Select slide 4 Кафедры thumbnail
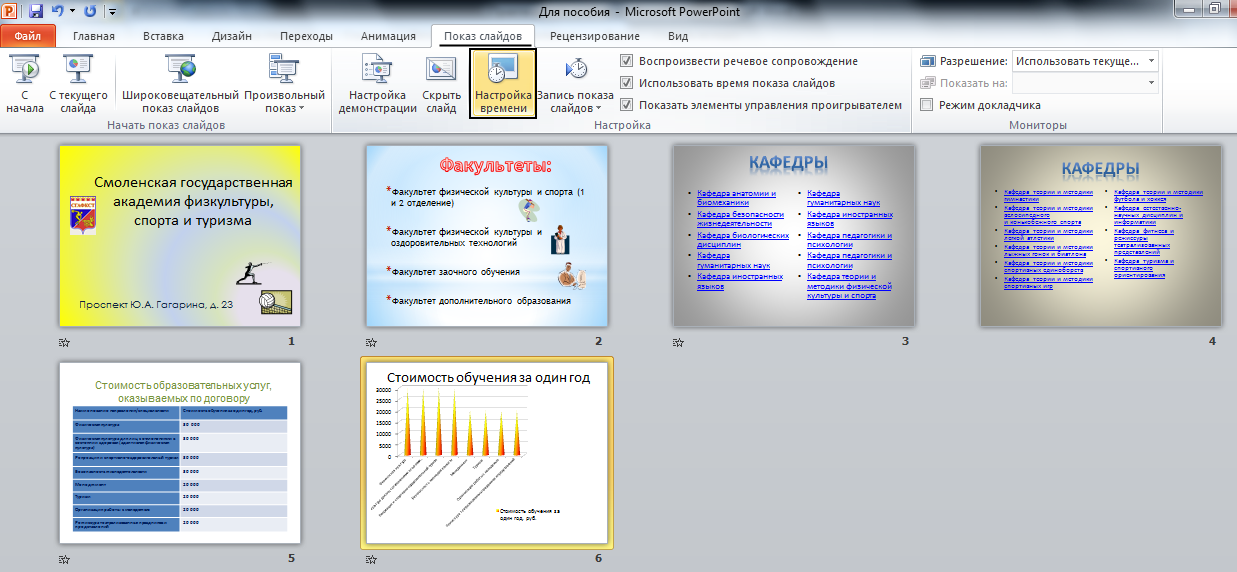Viewport: 1237px width, 572px height. 1101,236
